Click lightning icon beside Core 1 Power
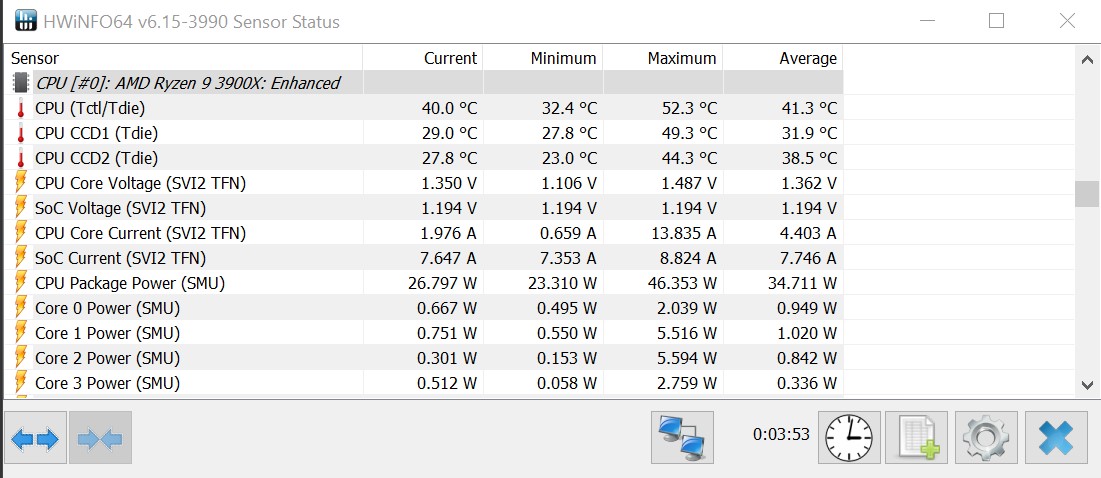 [x=21, y=333]
